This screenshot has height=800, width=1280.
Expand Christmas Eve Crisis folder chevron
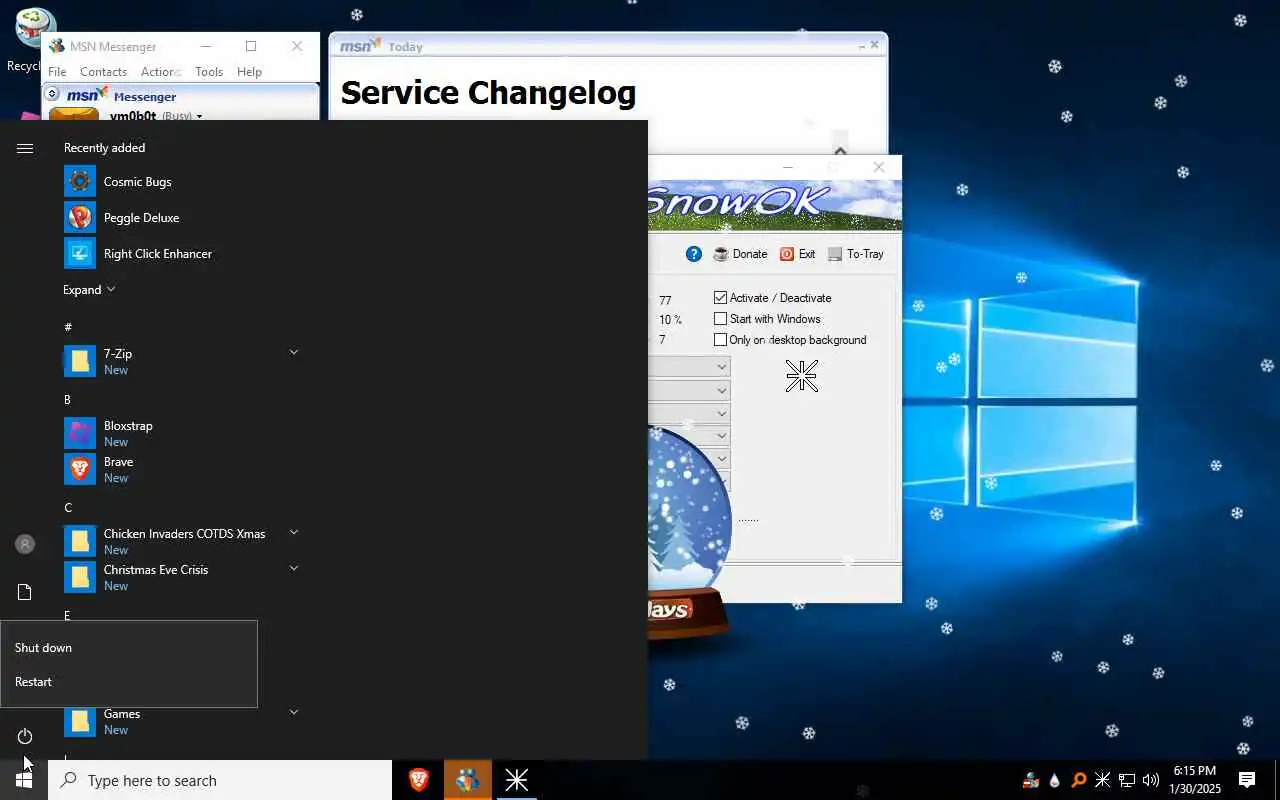pyautogui.click(x=294, y=568)
